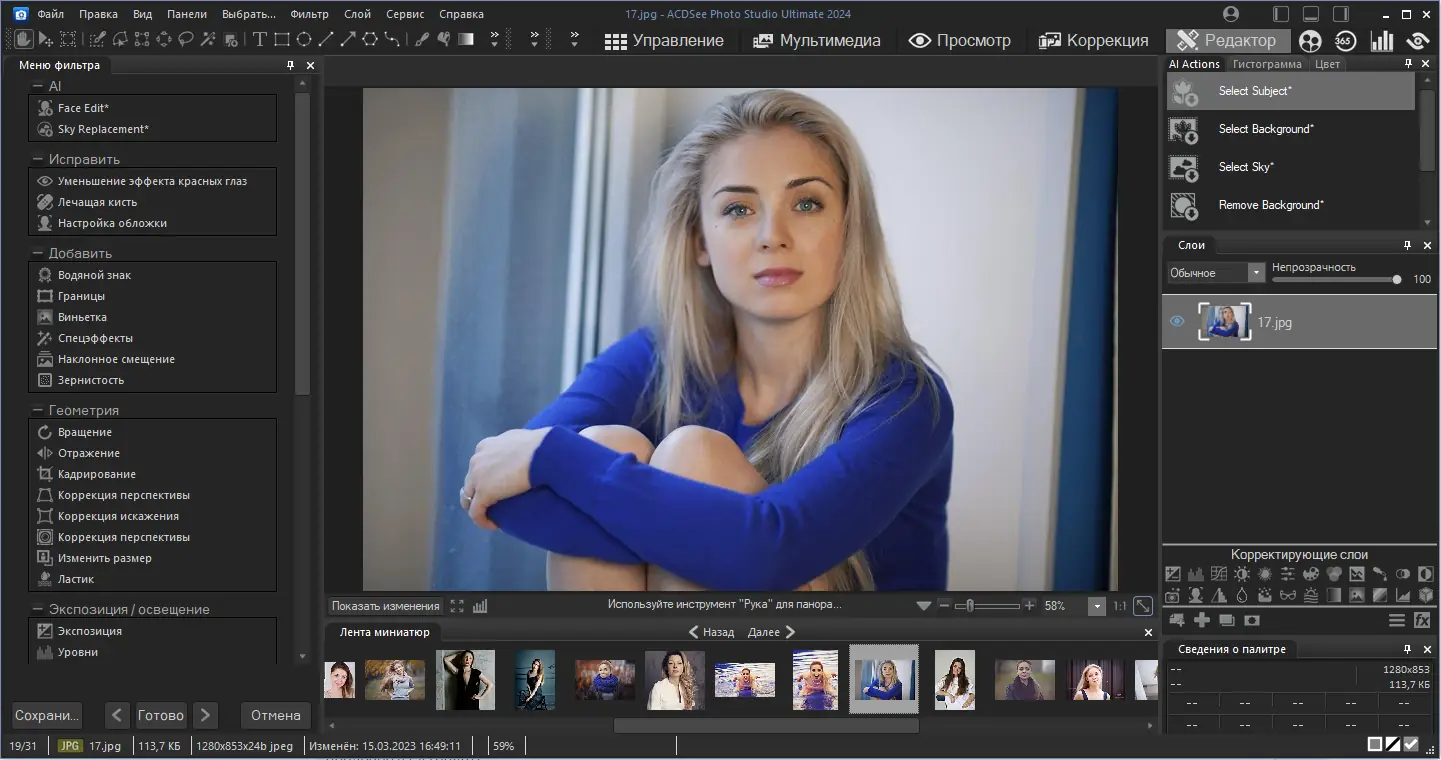This screenshot has height=760, width=1441.
Task: Pick the Ellipse shape tool
Action: 304,39
